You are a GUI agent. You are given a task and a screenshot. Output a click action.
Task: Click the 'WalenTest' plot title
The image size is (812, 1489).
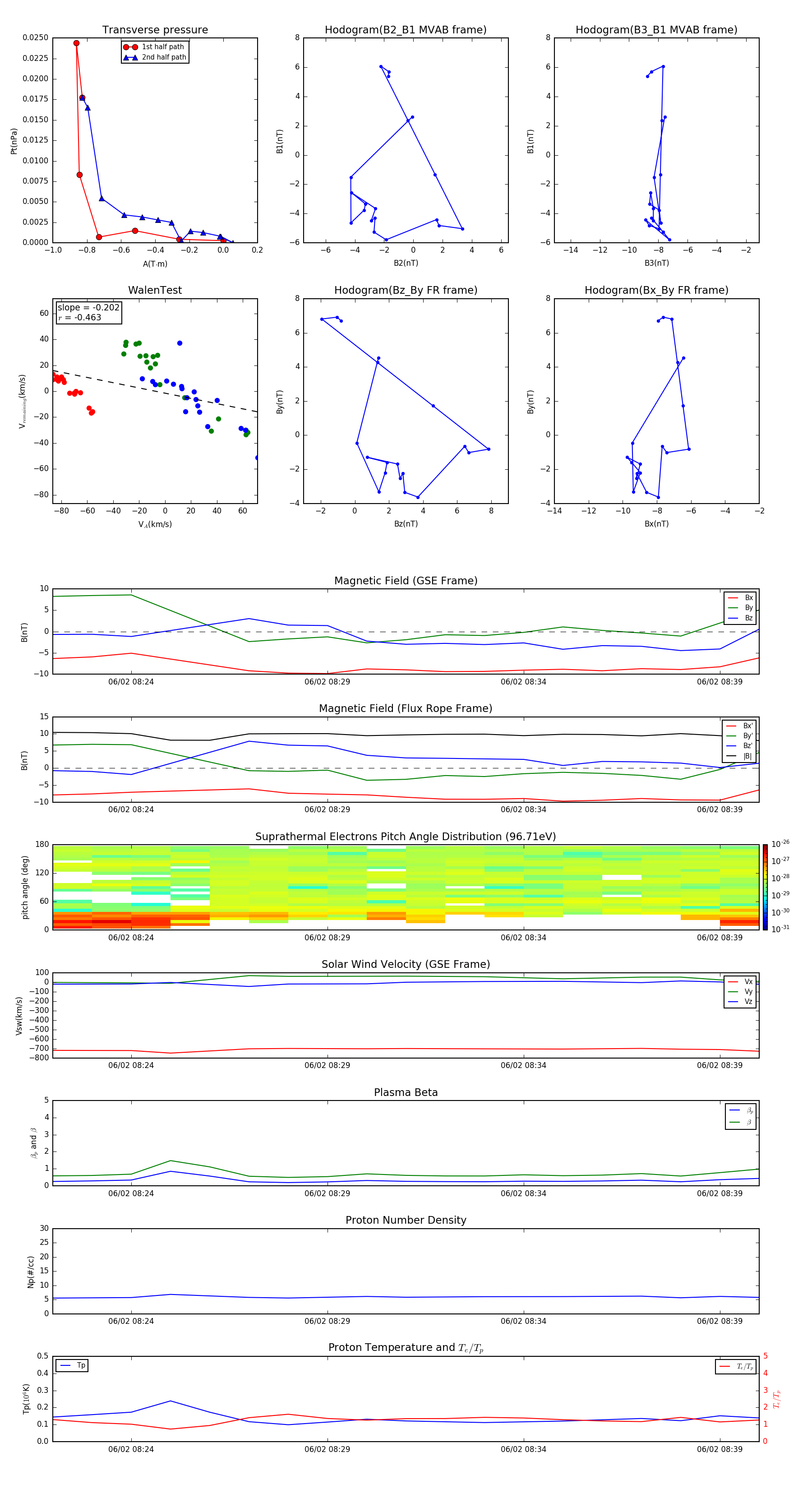[x=155, y=290]
